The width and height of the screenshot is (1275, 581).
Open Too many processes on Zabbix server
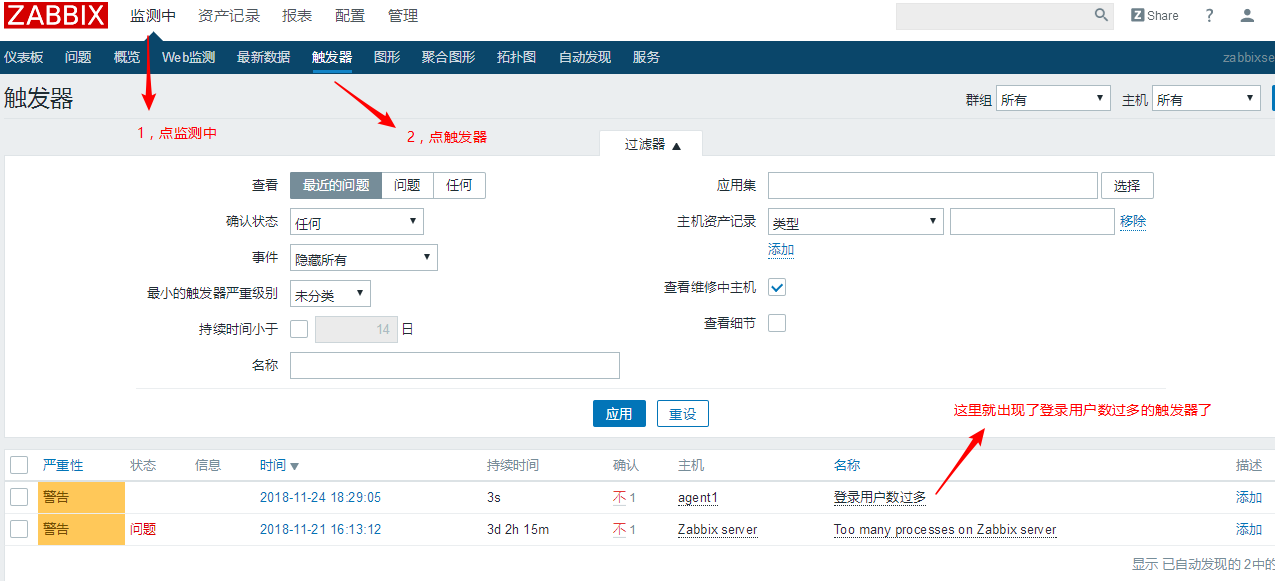point(945,530)
